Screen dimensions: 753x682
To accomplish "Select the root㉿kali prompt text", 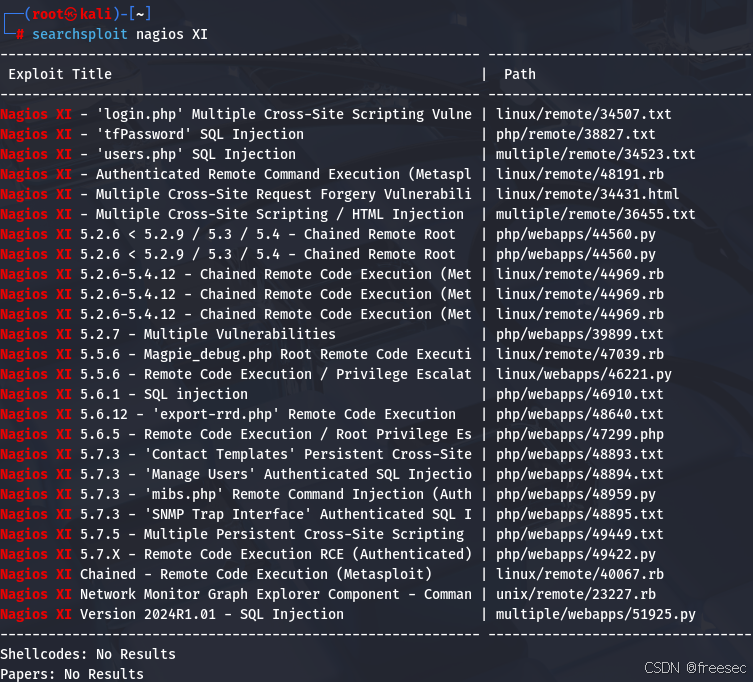I will [72, 14].
